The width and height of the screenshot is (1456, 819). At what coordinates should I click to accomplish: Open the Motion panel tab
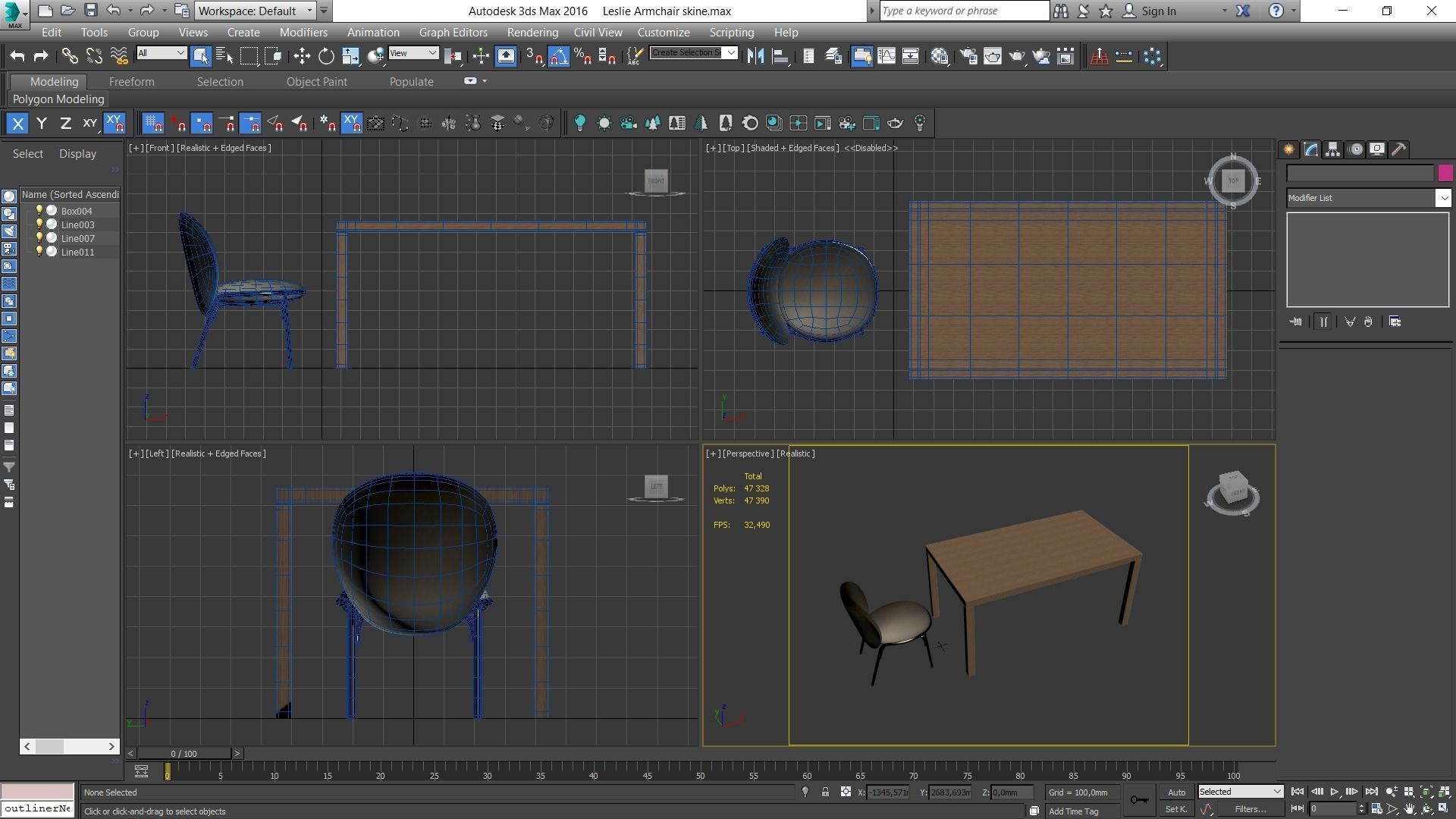[1355, 149]
